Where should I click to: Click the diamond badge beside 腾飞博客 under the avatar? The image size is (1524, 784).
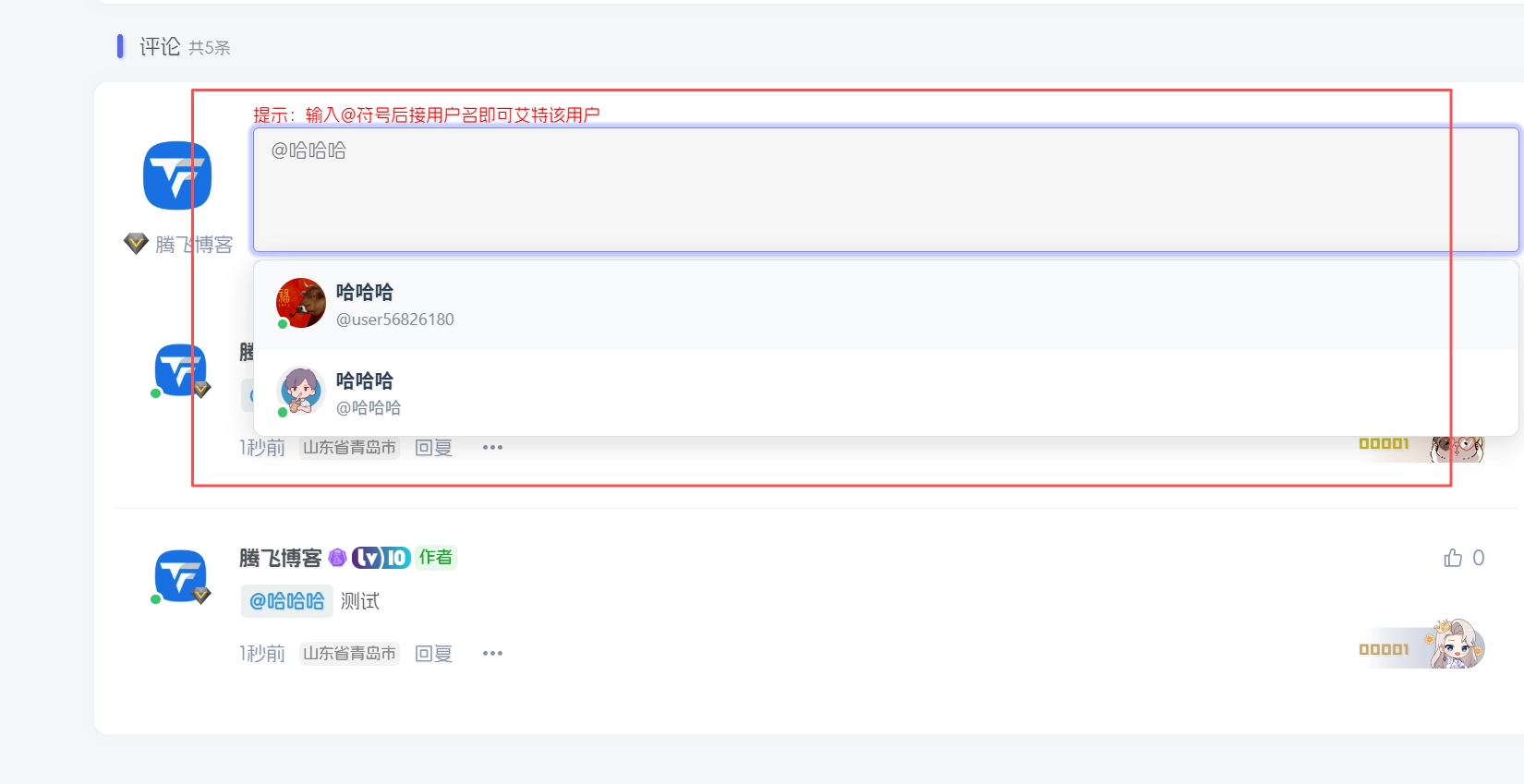[136, 244]
